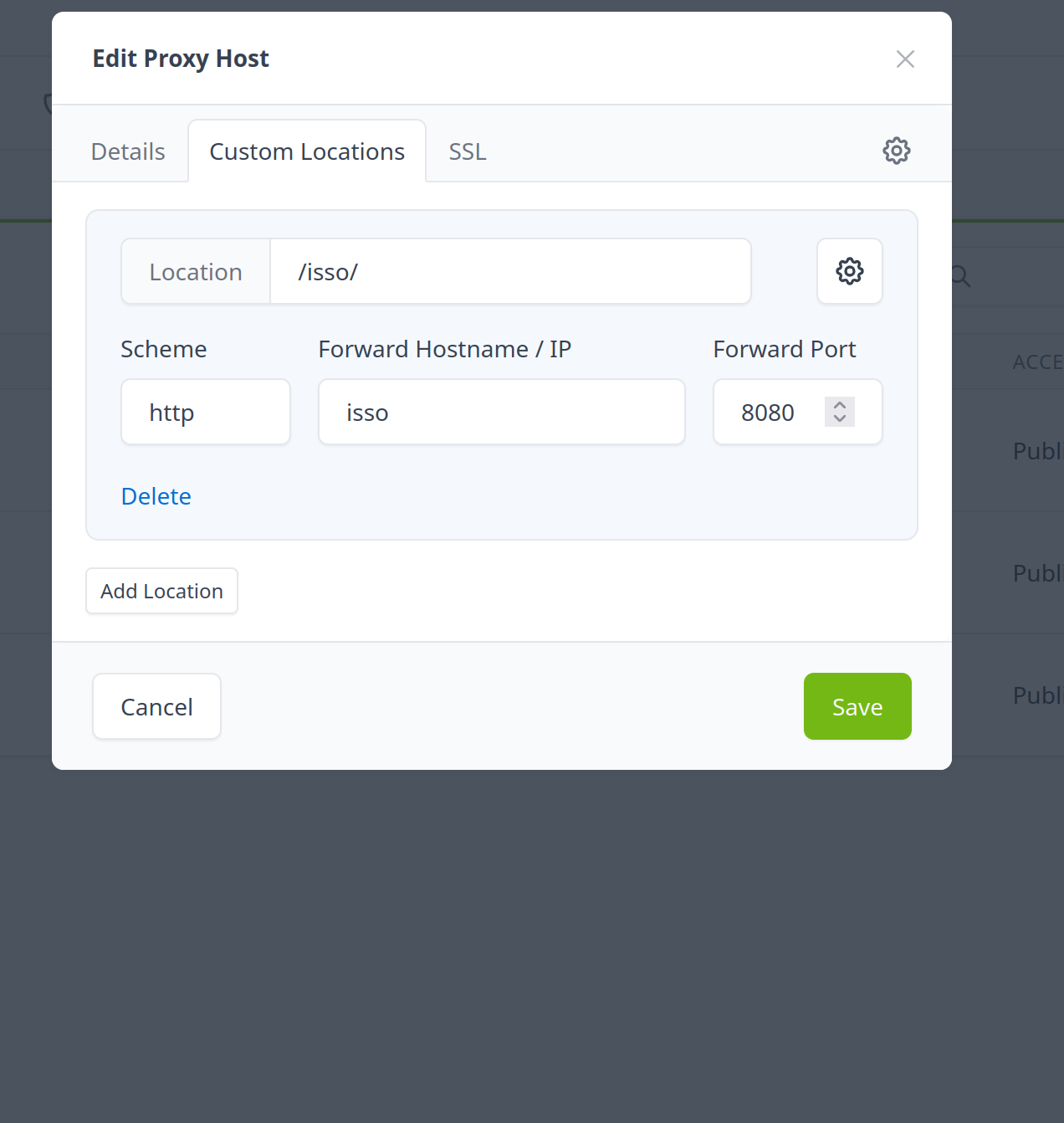Open the SSL tab
Viewport: 1064px width, 1123px height.
[x=468, y=152]
